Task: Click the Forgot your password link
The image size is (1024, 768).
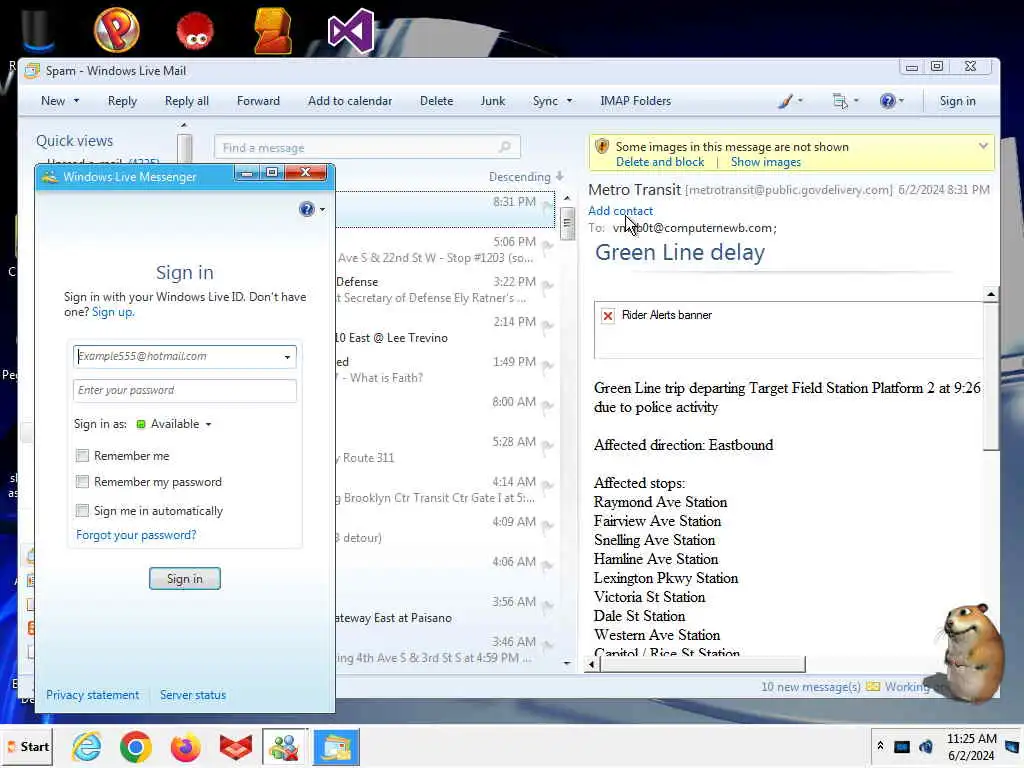Action: click(136, 535)
